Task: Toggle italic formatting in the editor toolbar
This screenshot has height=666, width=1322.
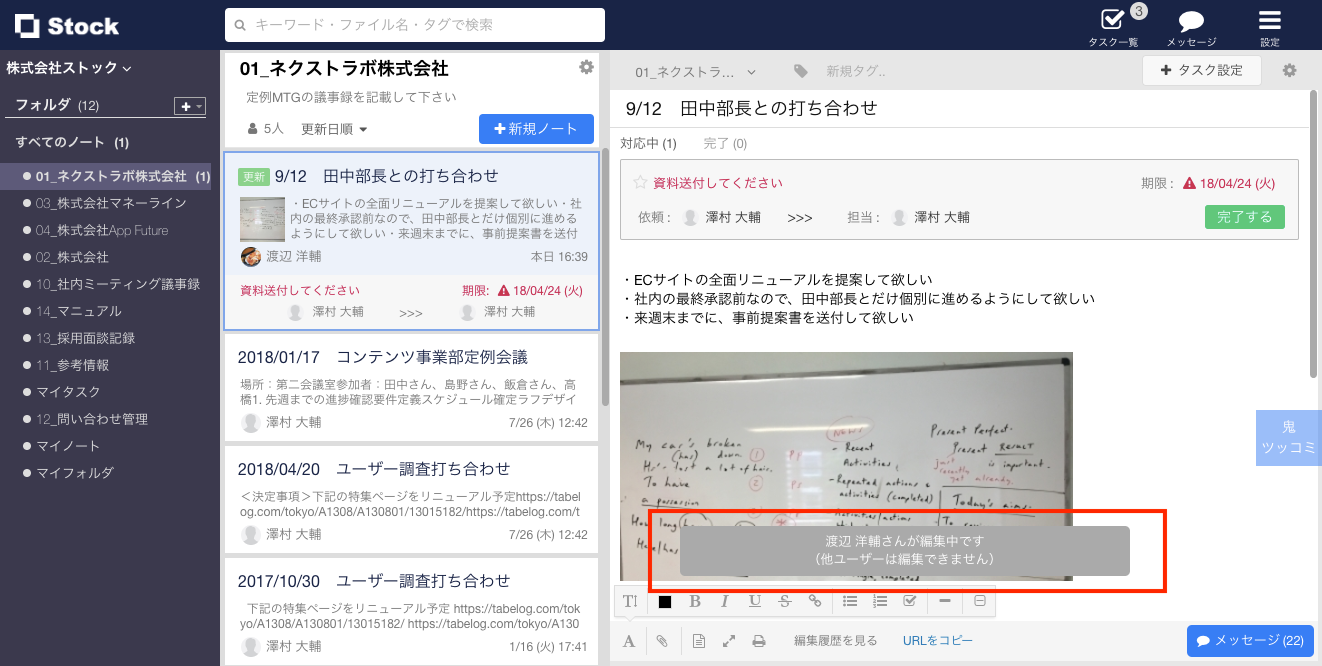Action: tap(725, 601)
